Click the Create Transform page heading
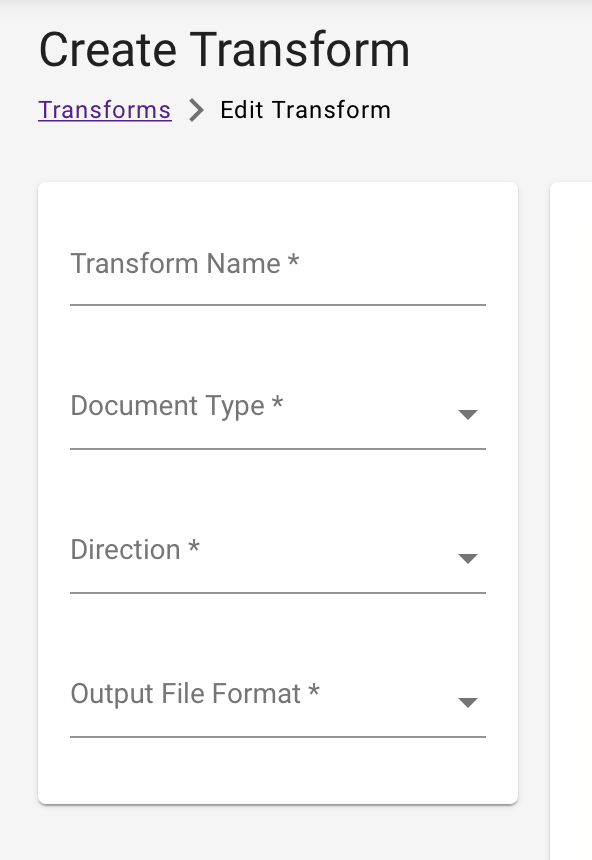 click(x=223, y=50)
